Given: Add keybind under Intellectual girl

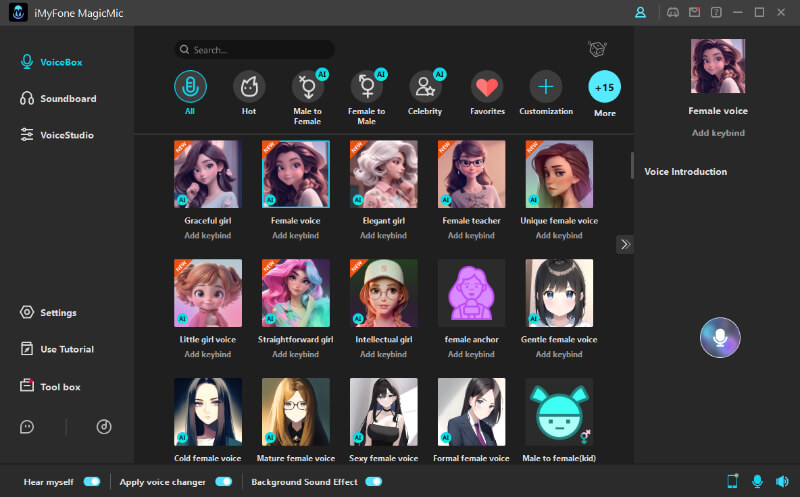Looking at the screenshot, I should [383, 354].
